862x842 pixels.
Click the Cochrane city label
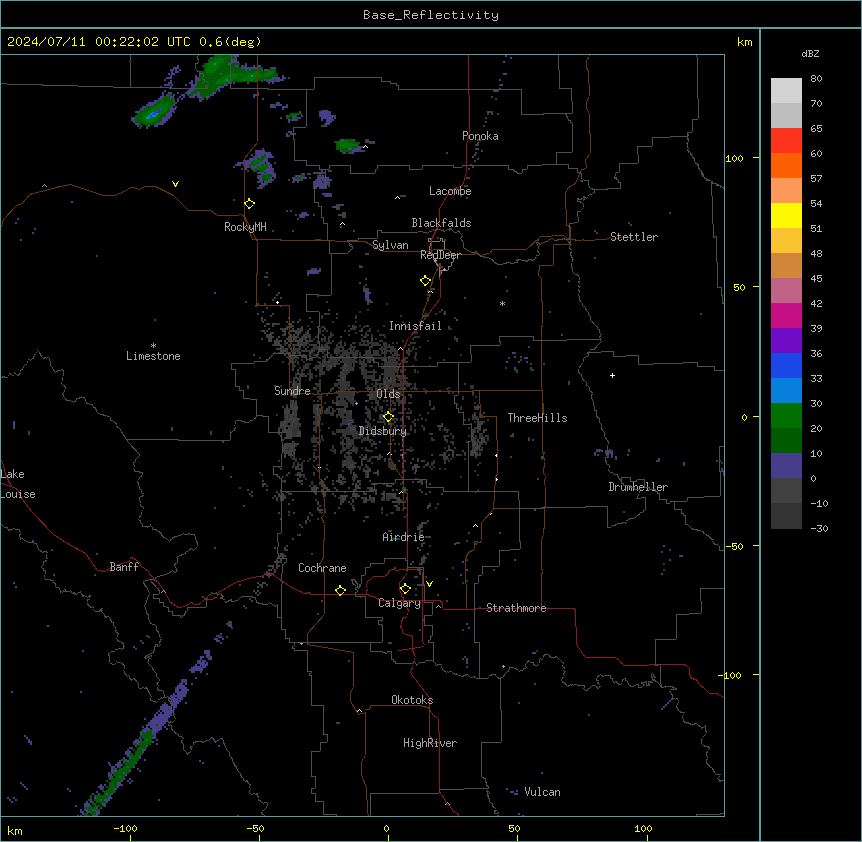(322, 568)
